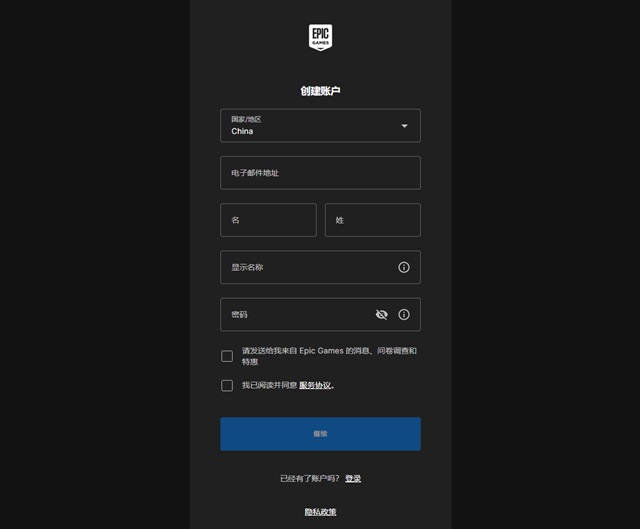The width and height of the screenshot is (640, 529).
Task: Open the 隐私政策 link
Action: [x=320, y=512]
